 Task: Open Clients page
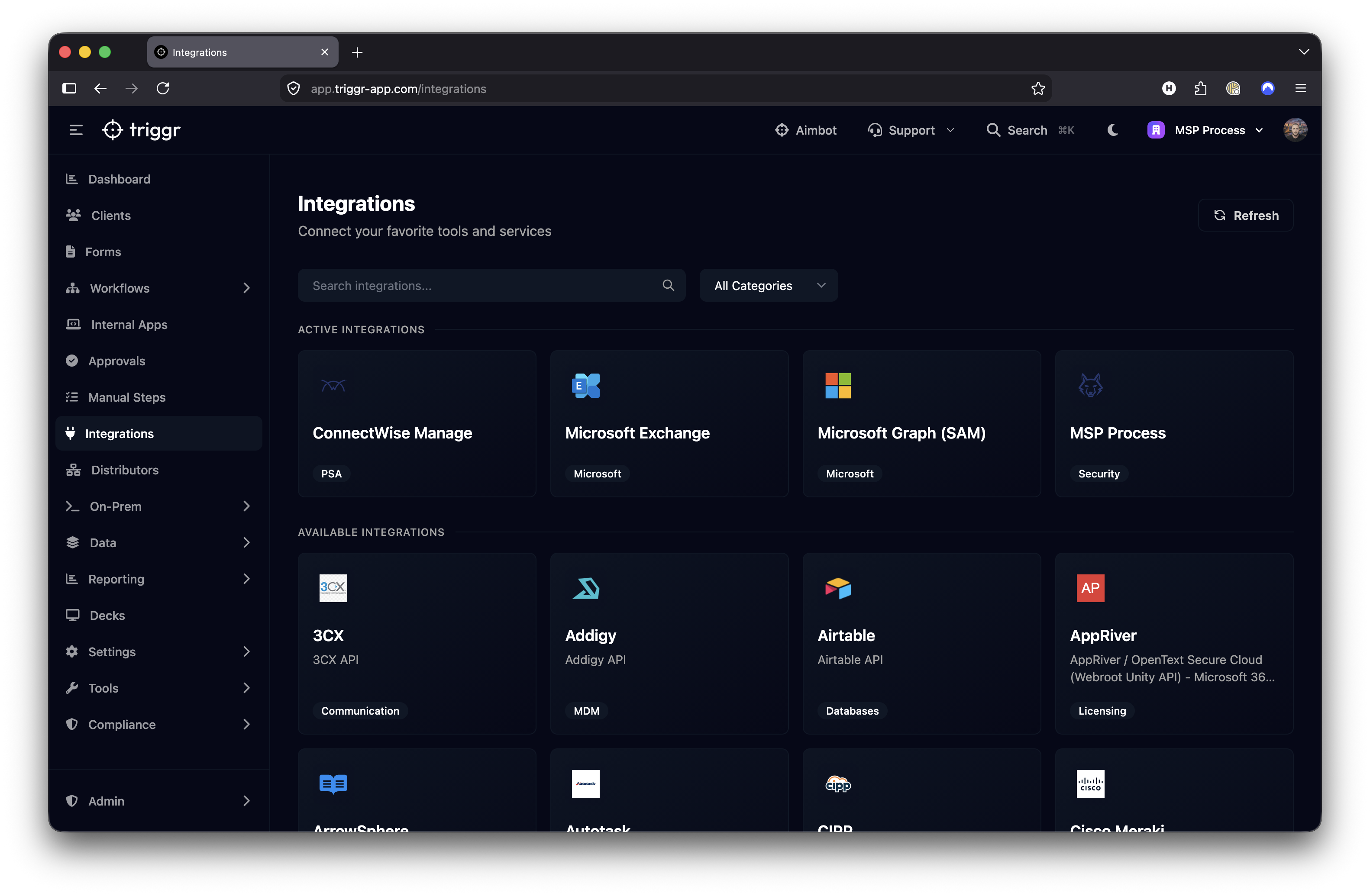159,215
